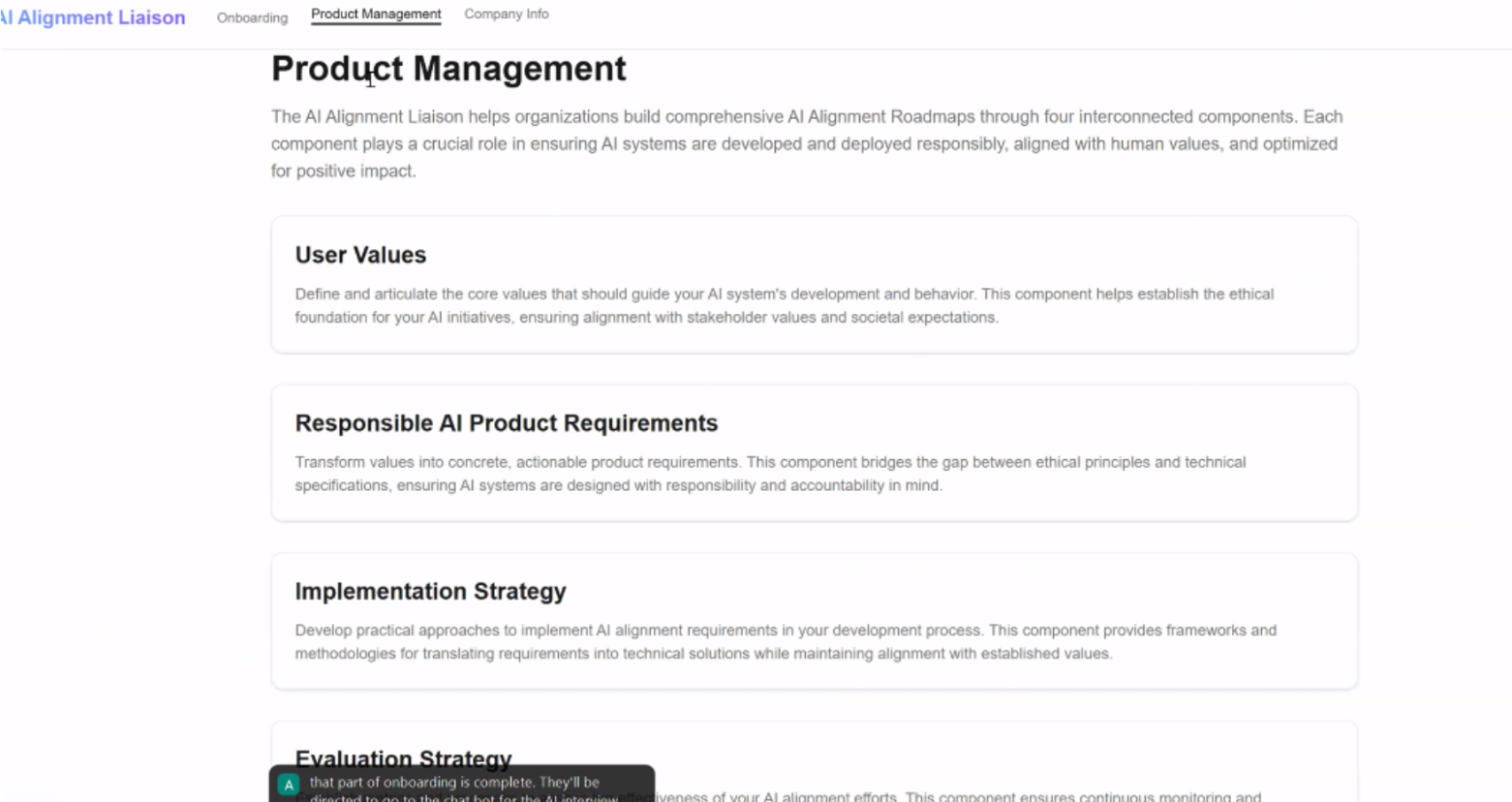Open Responsible AI Product Requirements heading
The height and width of the screenshot is (802, 1512).
(507, 423)
